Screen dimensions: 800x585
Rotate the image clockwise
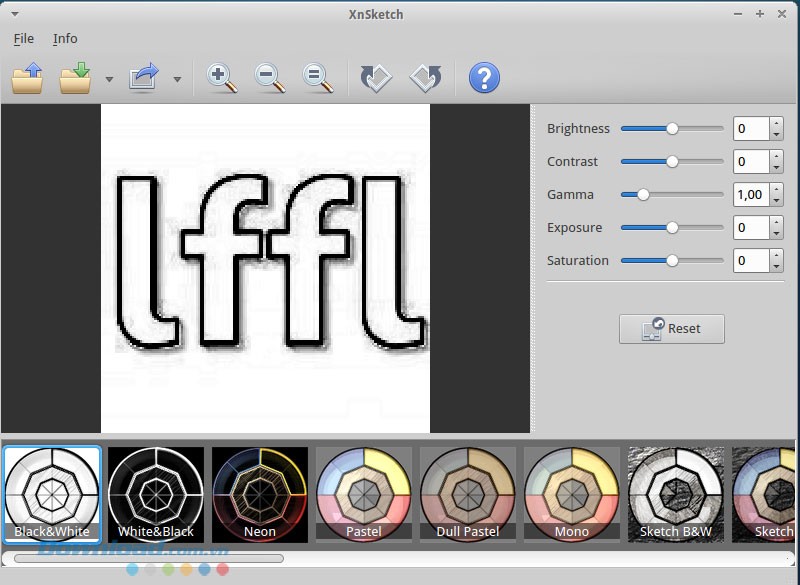pos(426,78)
